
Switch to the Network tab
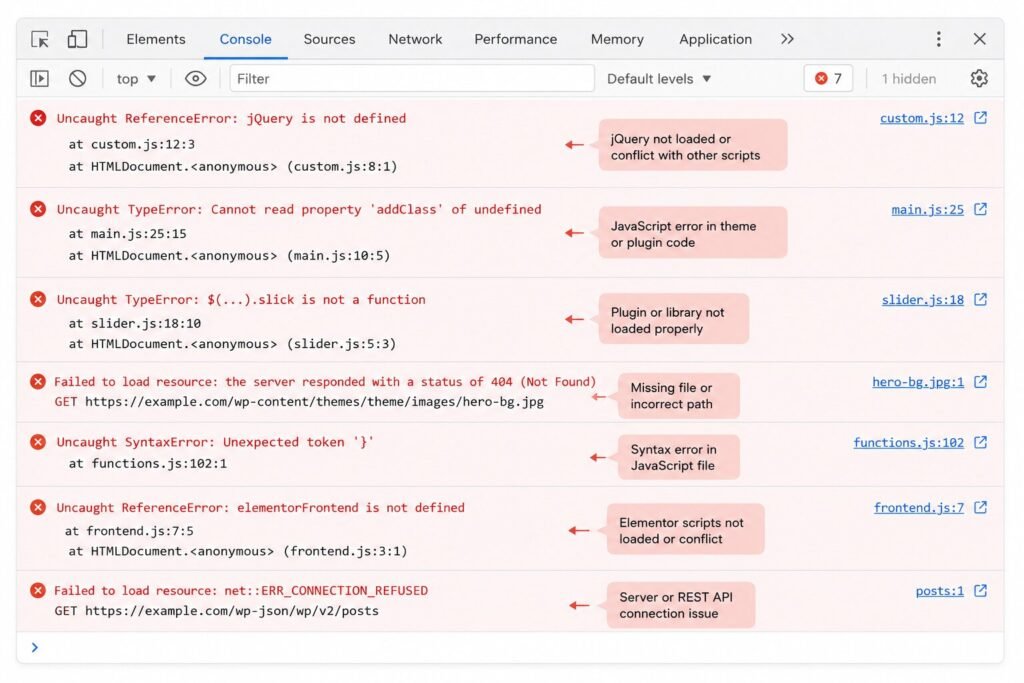[x=415, y=39]
